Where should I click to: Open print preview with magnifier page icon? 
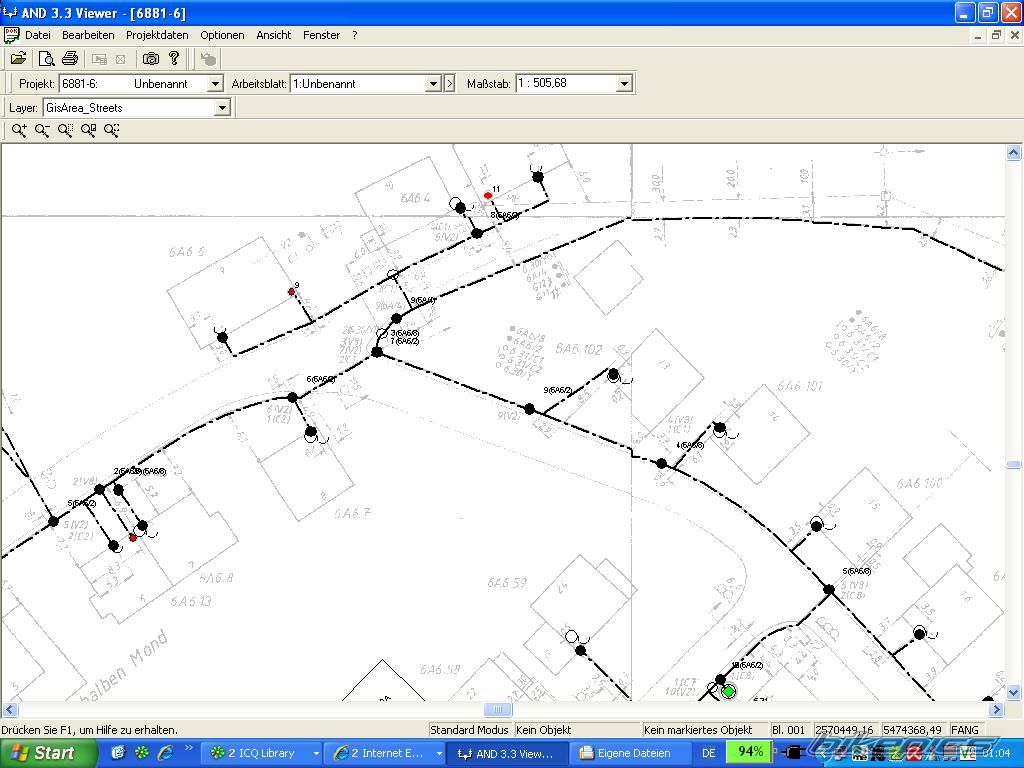coord(46,59)
